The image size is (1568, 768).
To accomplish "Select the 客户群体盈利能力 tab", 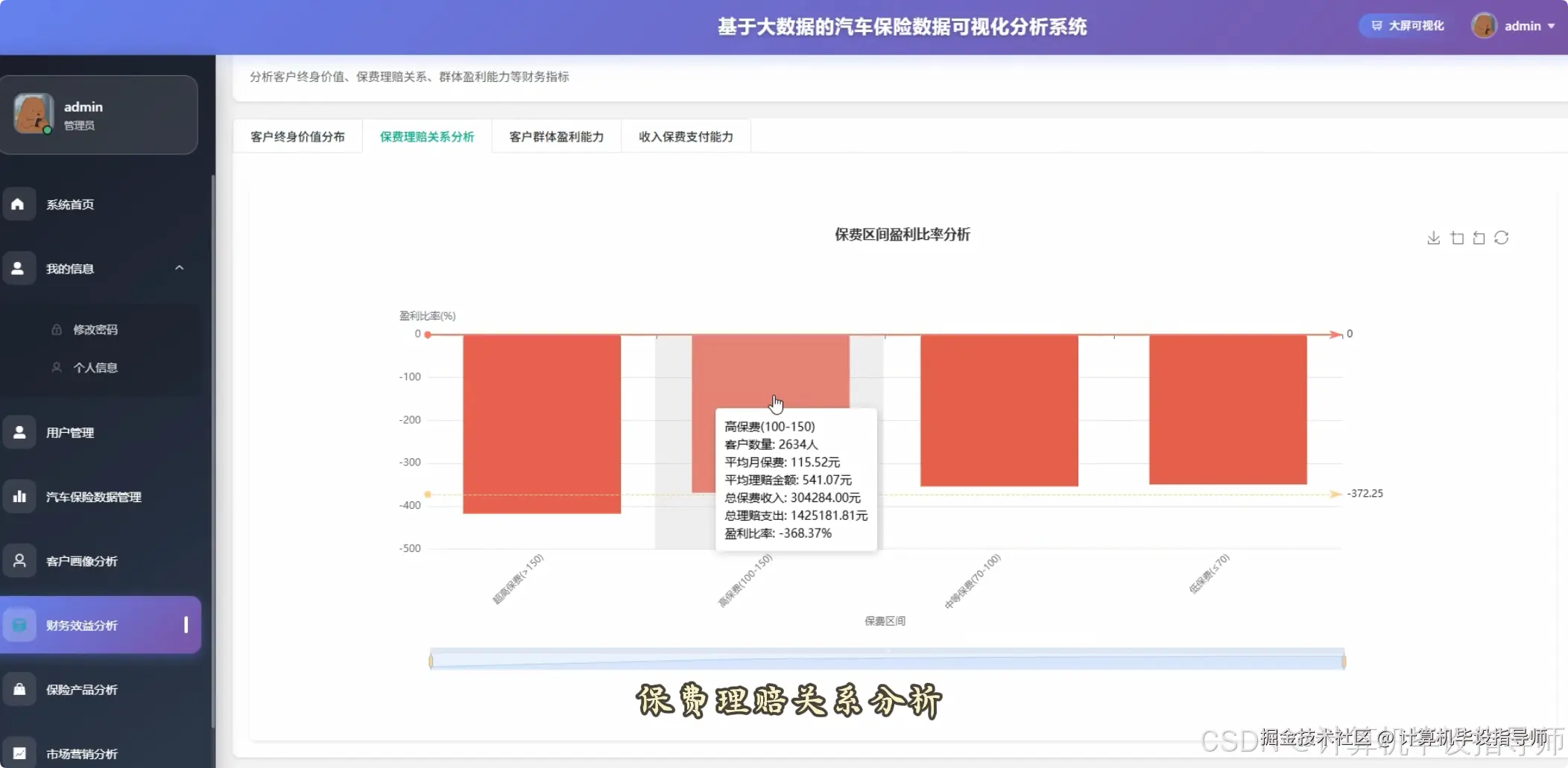I will [556, 136].
